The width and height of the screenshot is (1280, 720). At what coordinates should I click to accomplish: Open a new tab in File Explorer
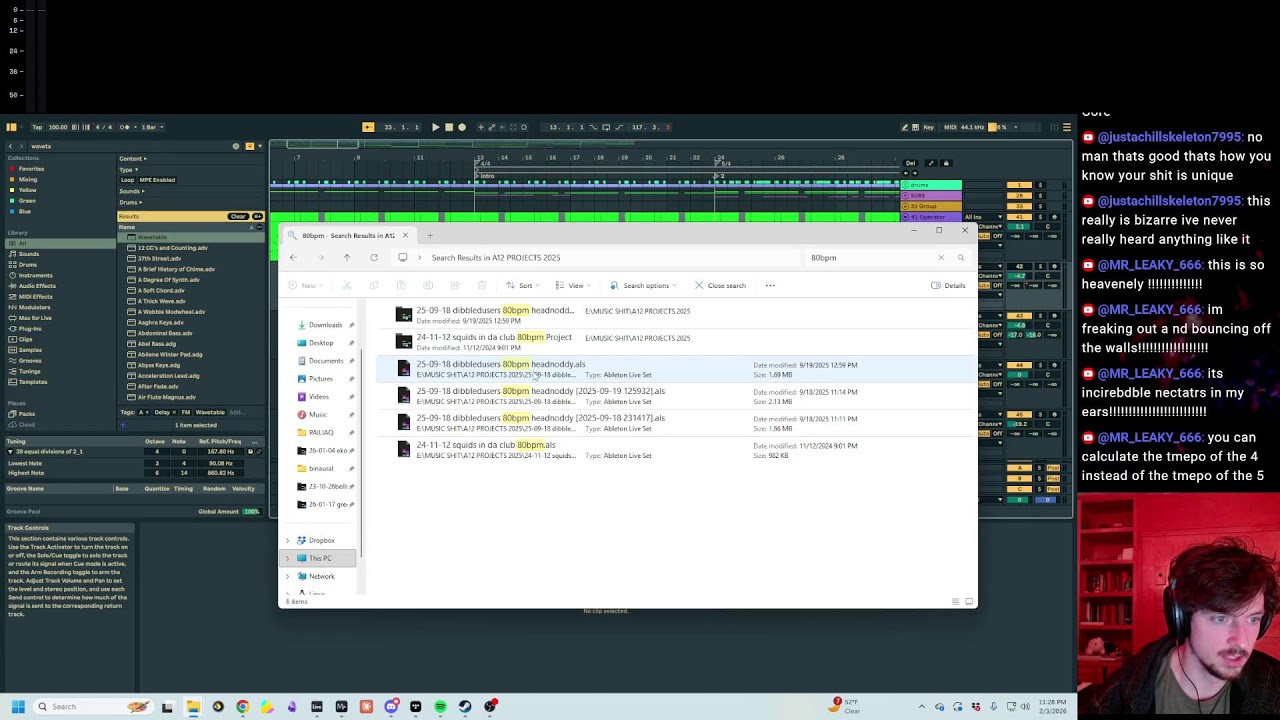tap(430, 236)
